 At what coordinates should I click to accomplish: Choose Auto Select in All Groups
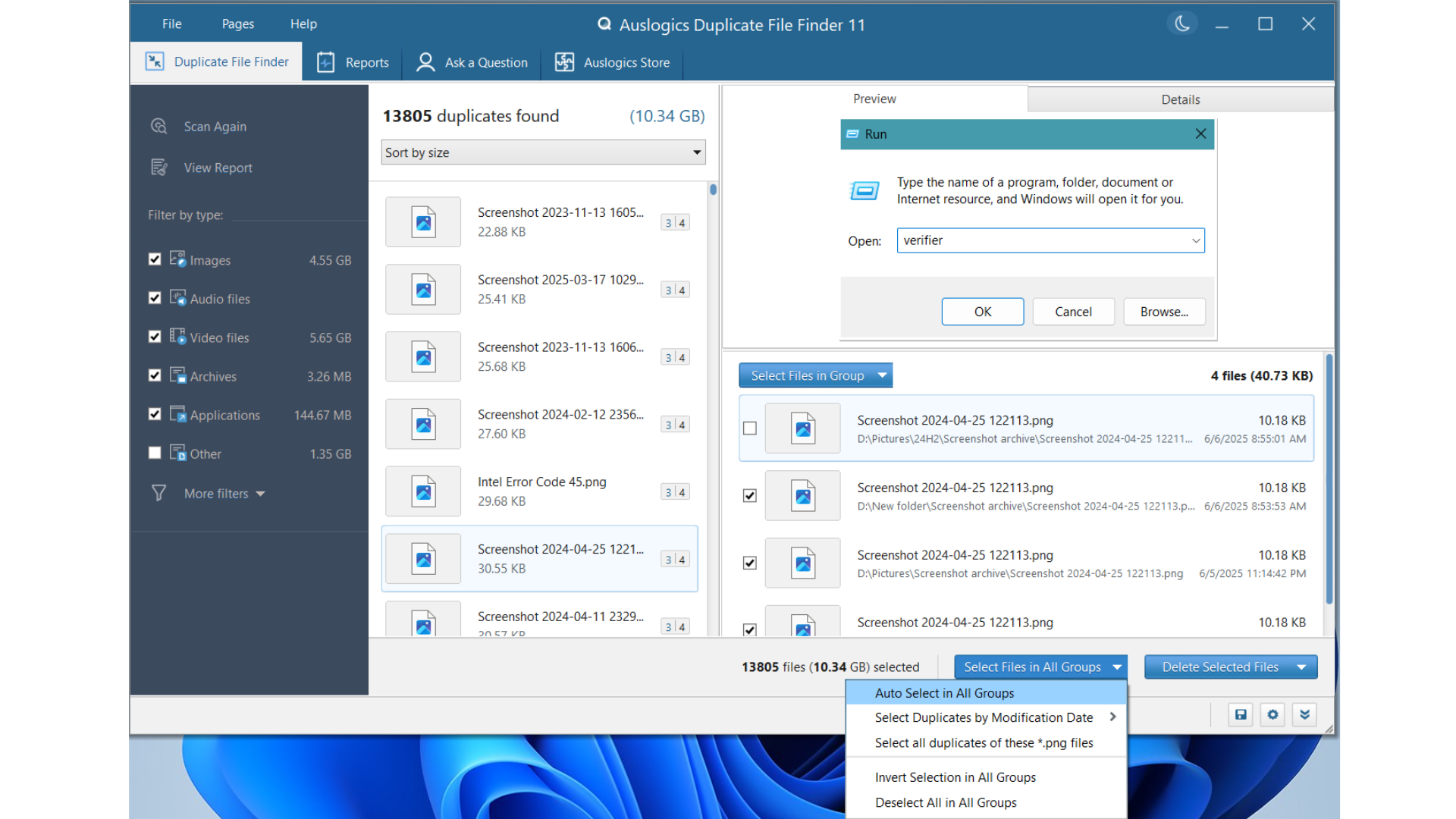point(944,693)
